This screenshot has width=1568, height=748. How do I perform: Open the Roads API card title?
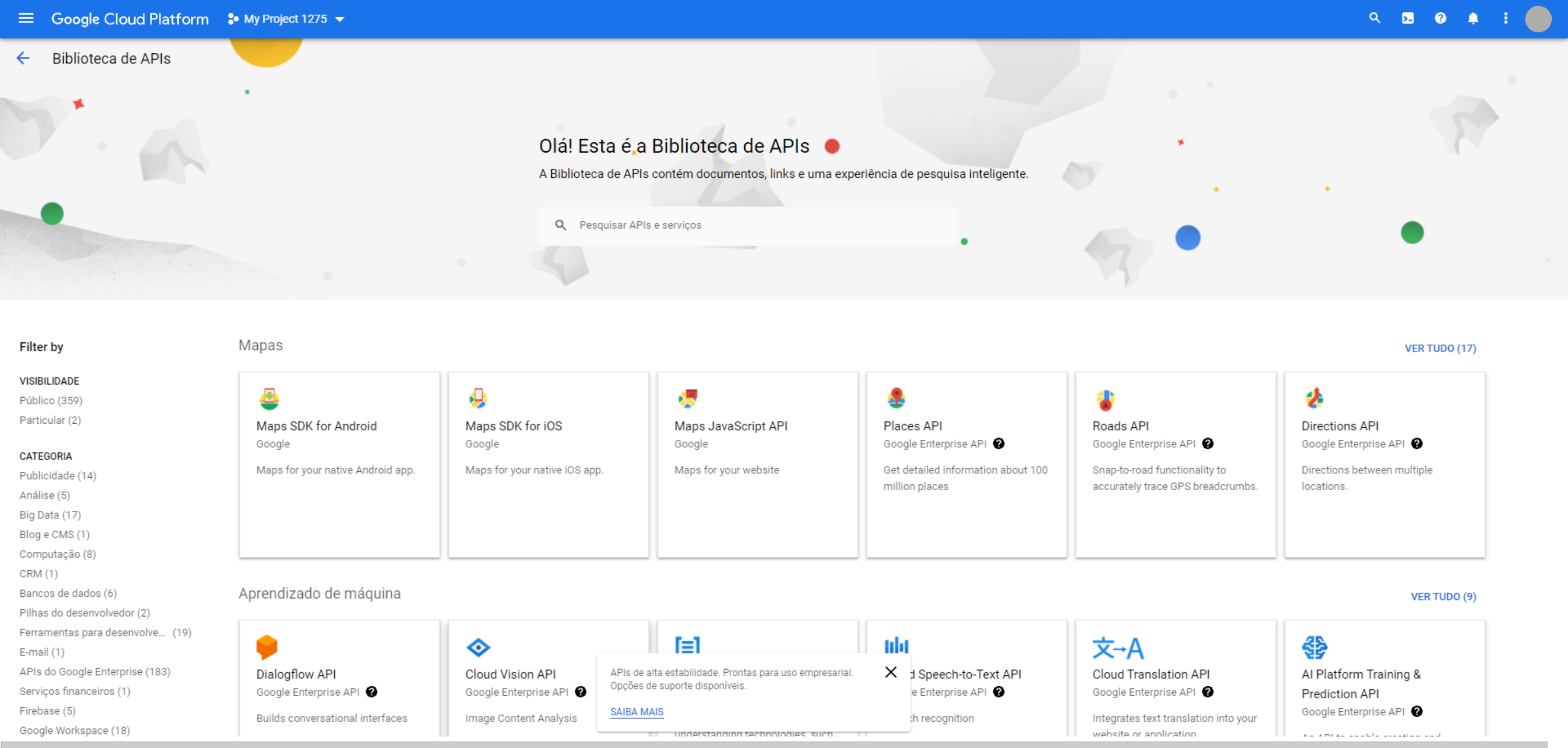[x=1121, y=426]
